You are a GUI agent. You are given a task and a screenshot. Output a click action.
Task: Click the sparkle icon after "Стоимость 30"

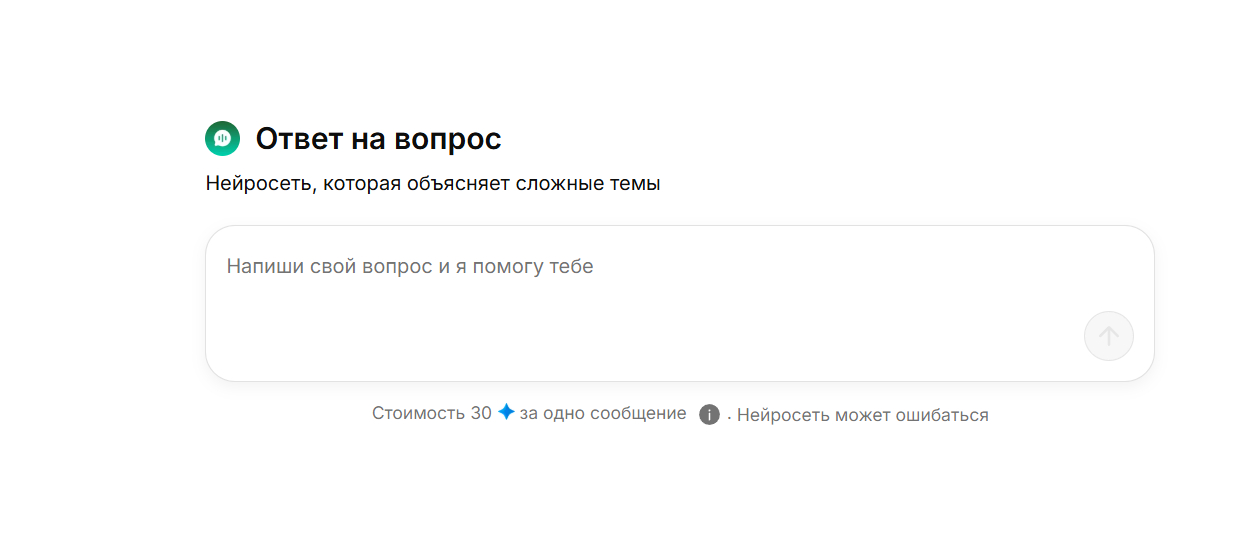click(506, 412)
